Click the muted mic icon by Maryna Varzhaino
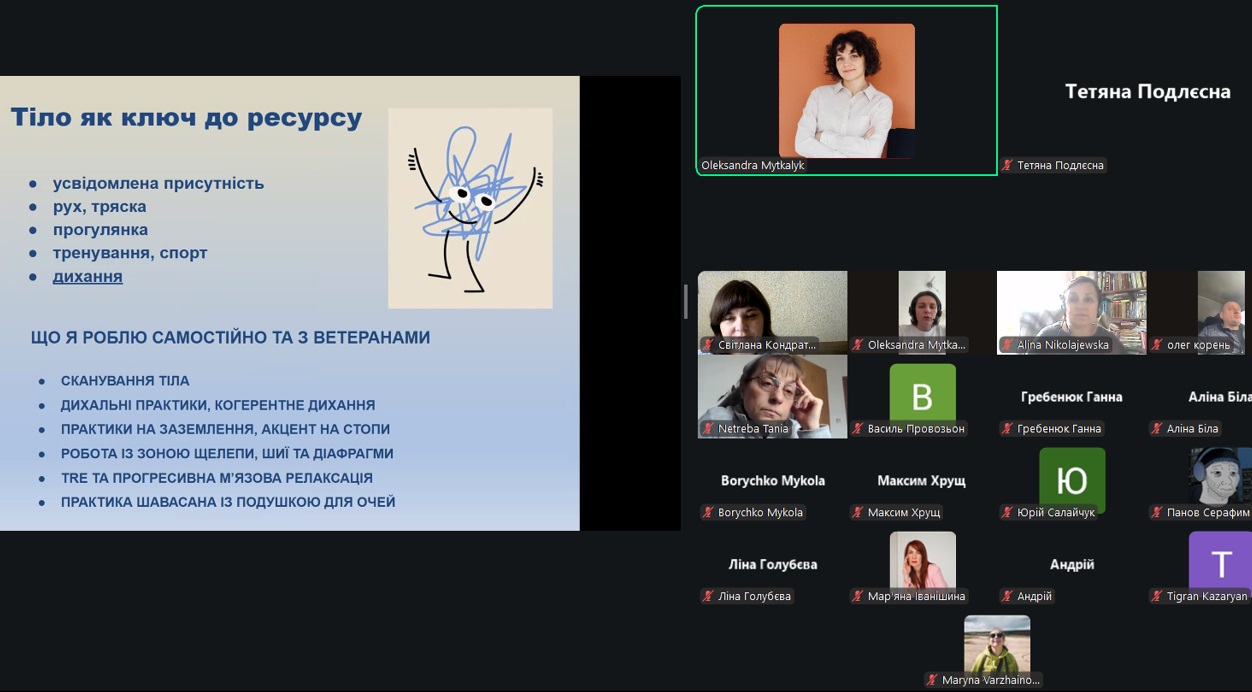This screenshot has height=692, width=1252. pyautogui.click(x=933, y=680)
